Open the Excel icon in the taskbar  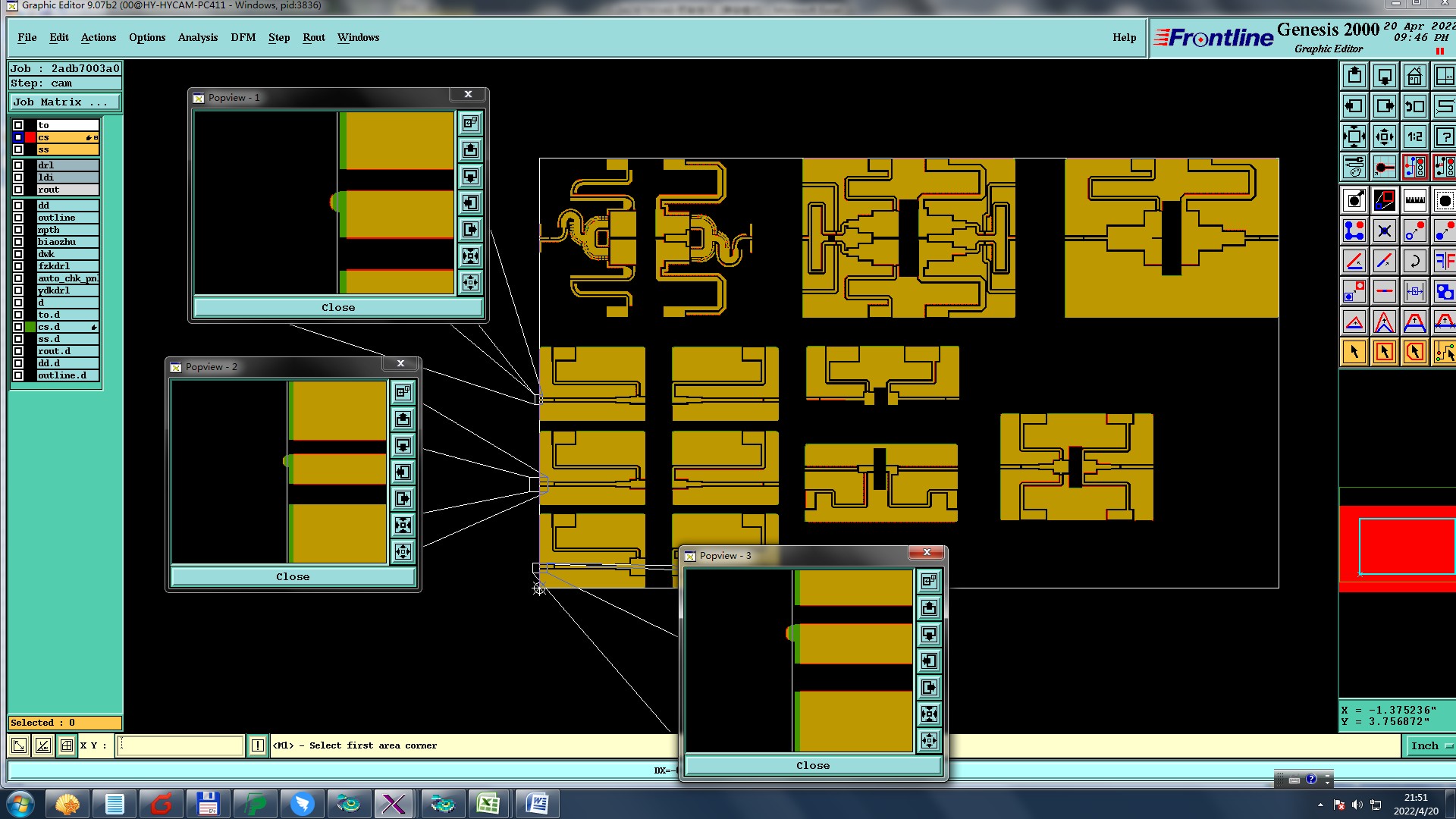click(488, 804)
